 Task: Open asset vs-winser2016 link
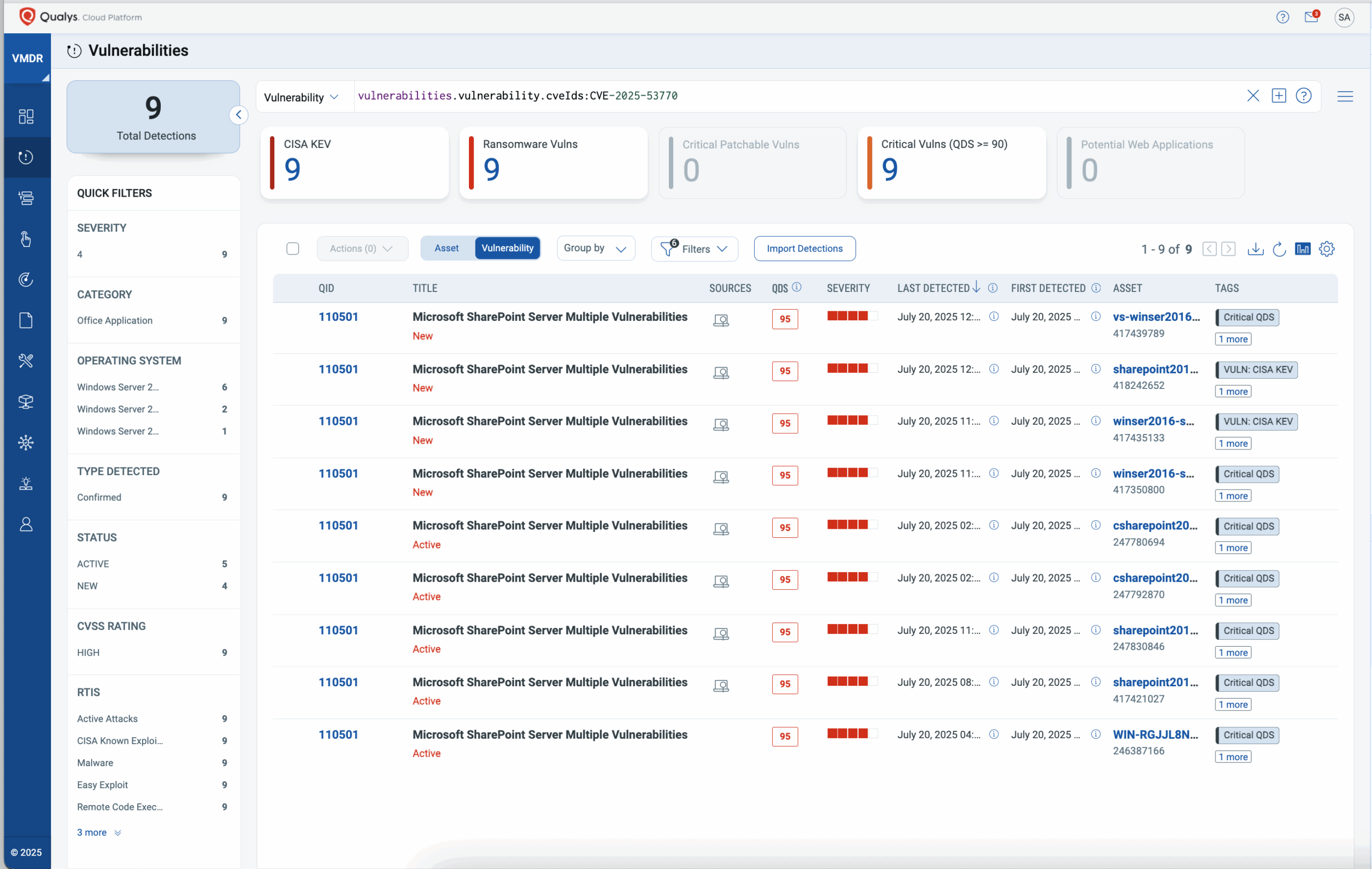pyautogui.click(x=1156, y=317)
